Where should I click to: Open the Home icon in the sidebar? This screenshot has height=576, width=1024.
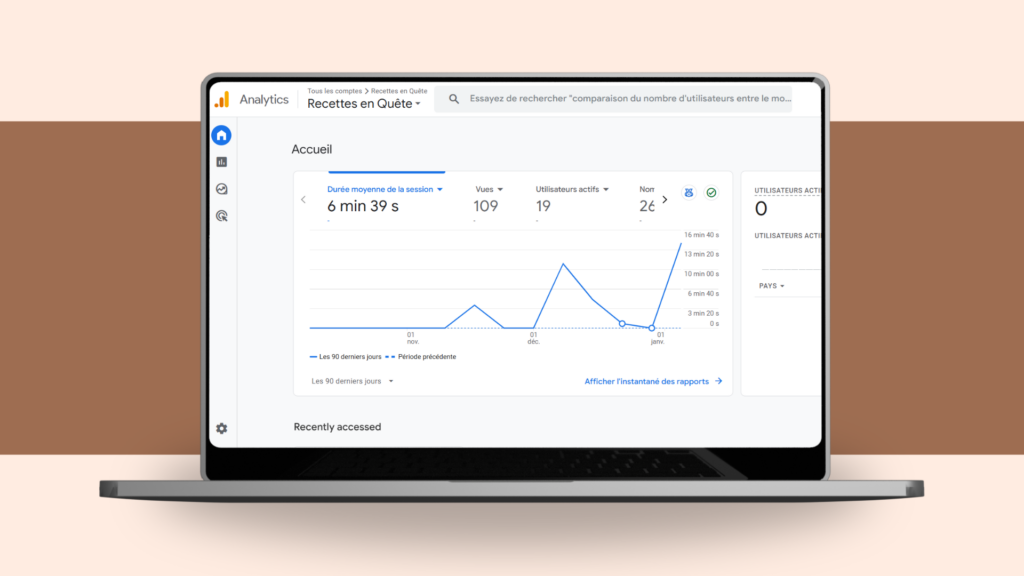tap(221, 135)
